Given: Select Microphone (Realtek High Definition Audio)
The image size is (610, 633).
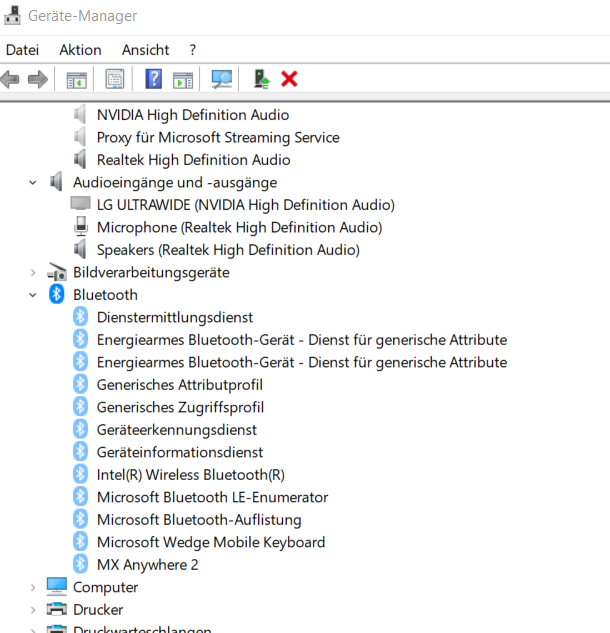Looking at the screenshot, I should 239,228.
